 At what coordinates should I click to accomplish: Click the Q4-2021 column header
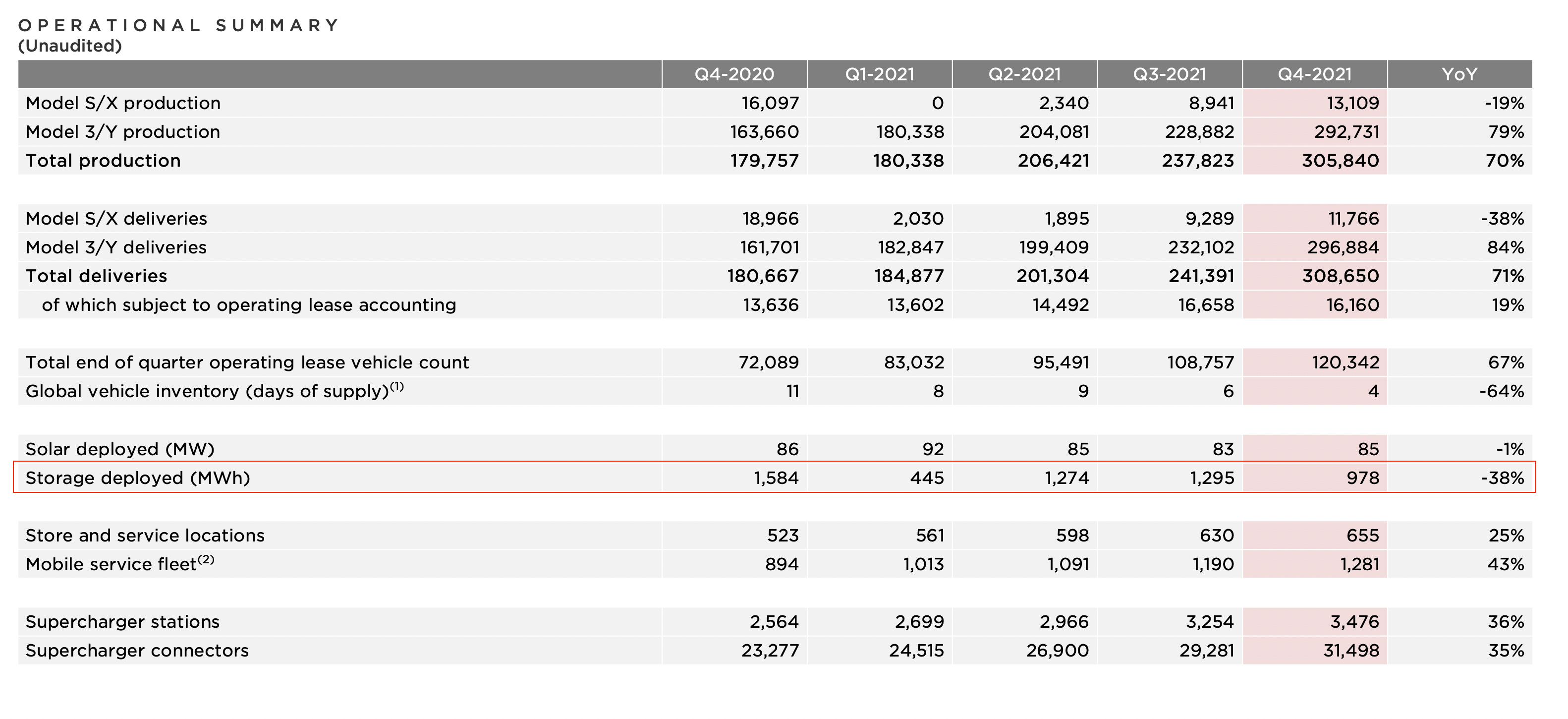pos(1314,74)
